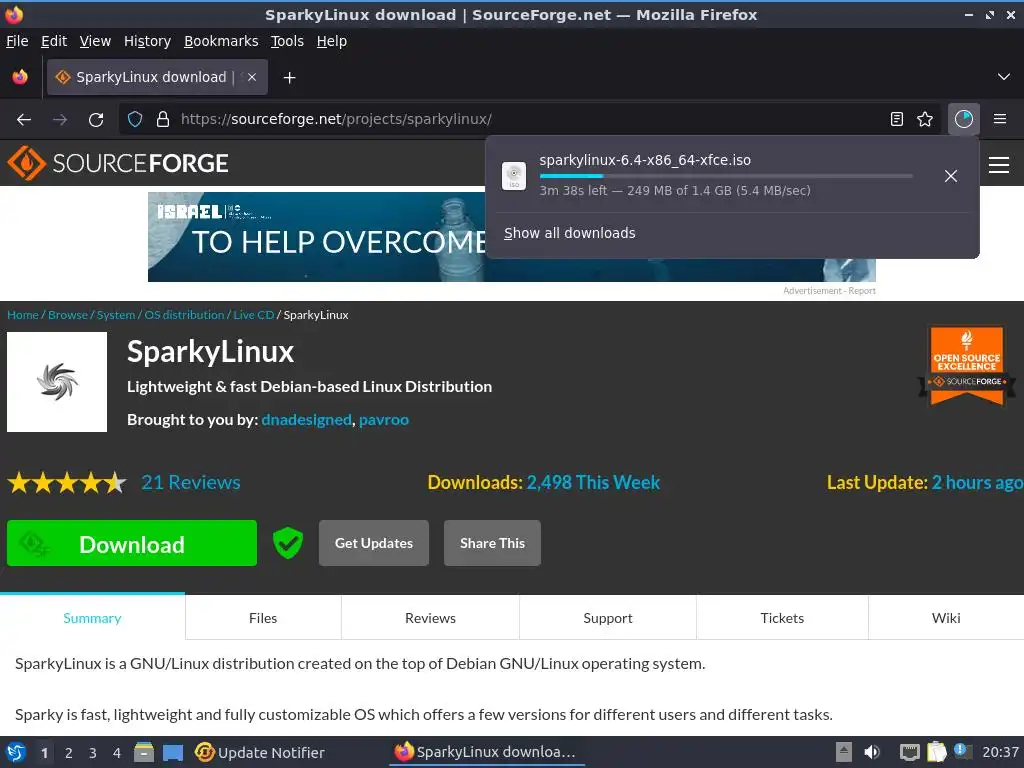Click the forward navigation arrow

(x=59, y=120)
